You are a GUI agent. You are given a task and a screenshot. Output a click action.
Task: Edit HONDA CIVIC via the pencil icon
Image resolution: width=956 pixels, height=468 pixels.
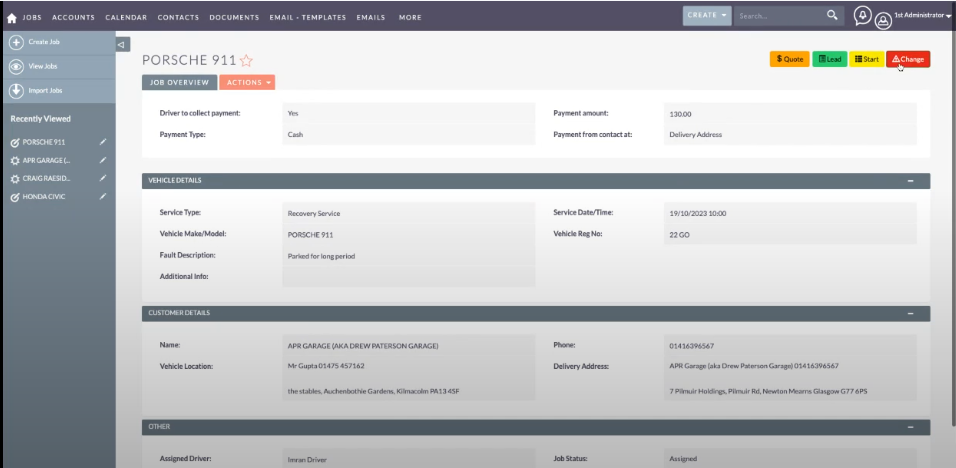tap(103, 197)
